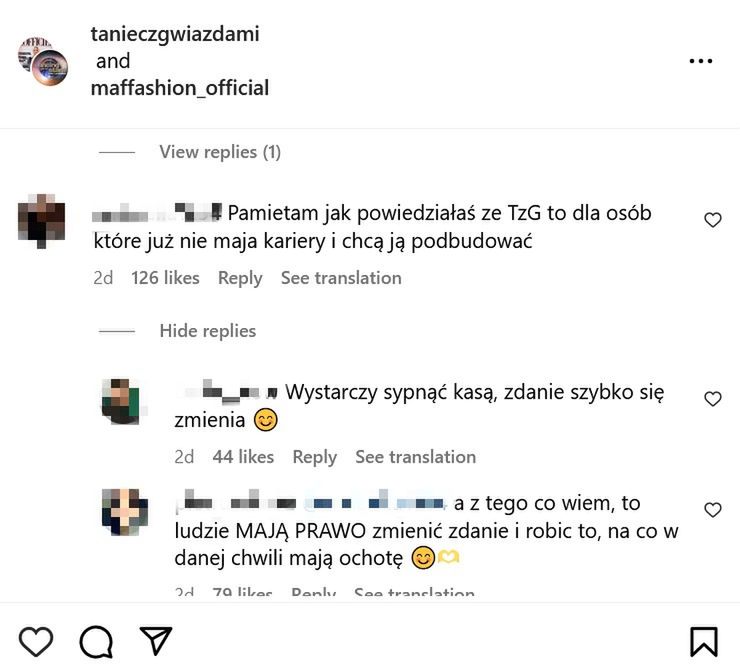View the 126 likes list
This screenshot has width=740, height=668.
point(165,278)
